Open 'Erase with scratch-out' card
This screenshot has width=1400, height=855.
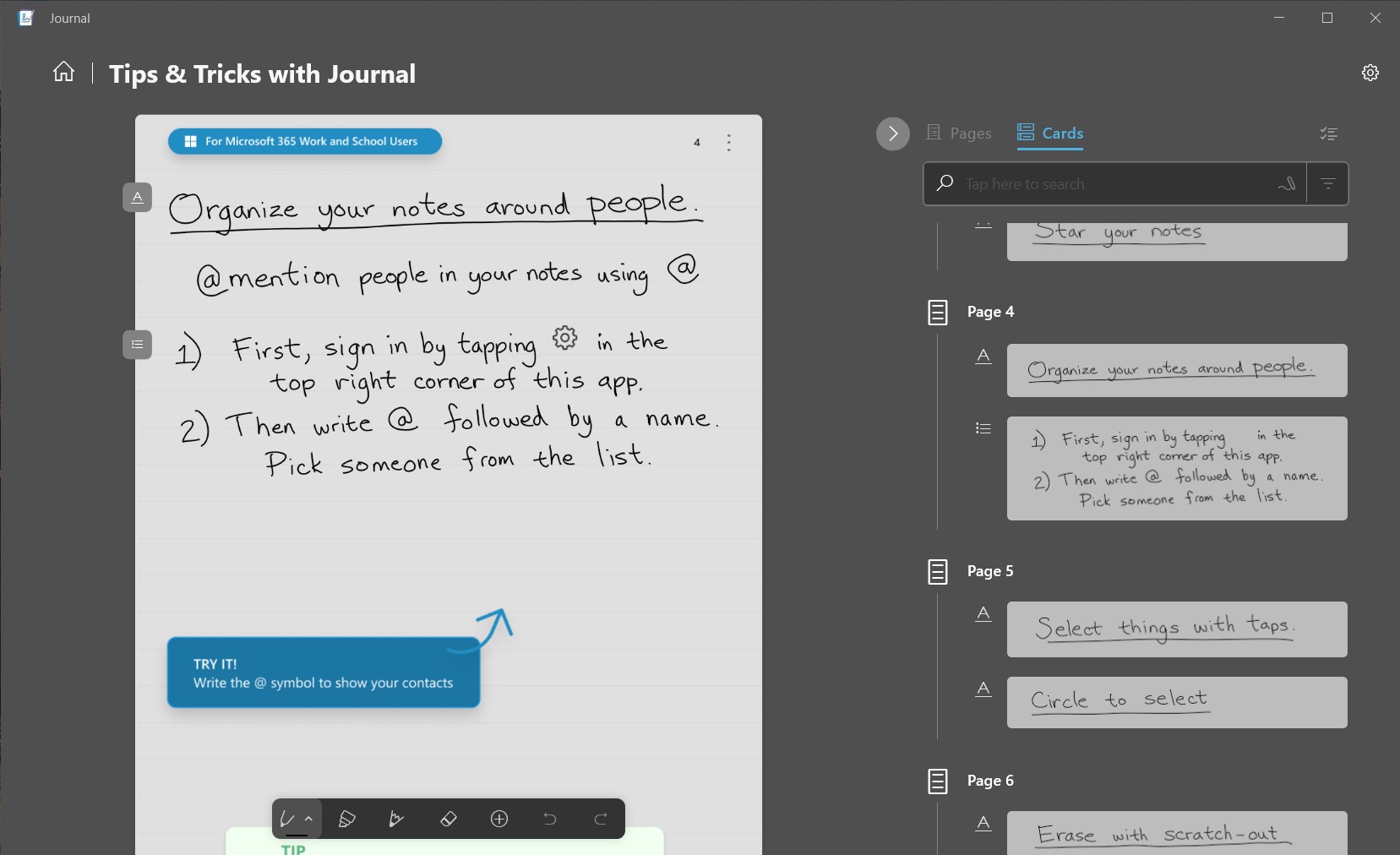click(1177, 833)
